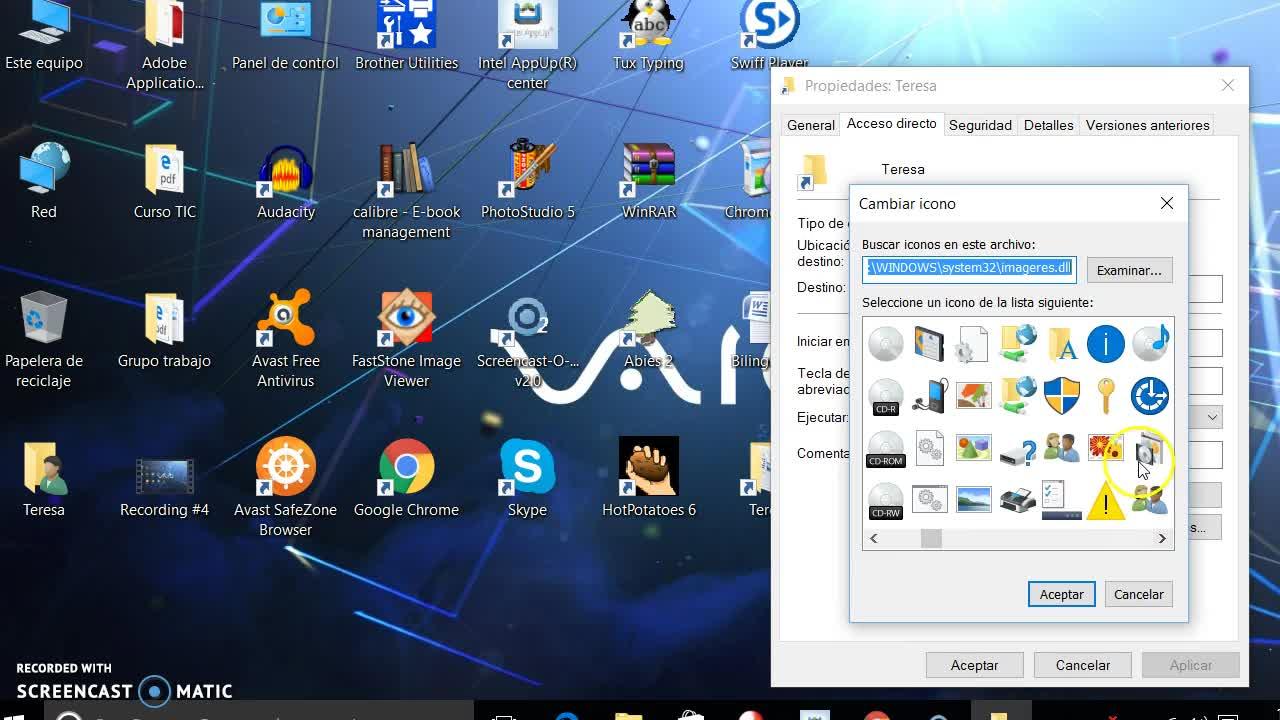Pick the MP3 player with earphones icon
This screenshot has width=1280, height=720.
pos(930,396)
